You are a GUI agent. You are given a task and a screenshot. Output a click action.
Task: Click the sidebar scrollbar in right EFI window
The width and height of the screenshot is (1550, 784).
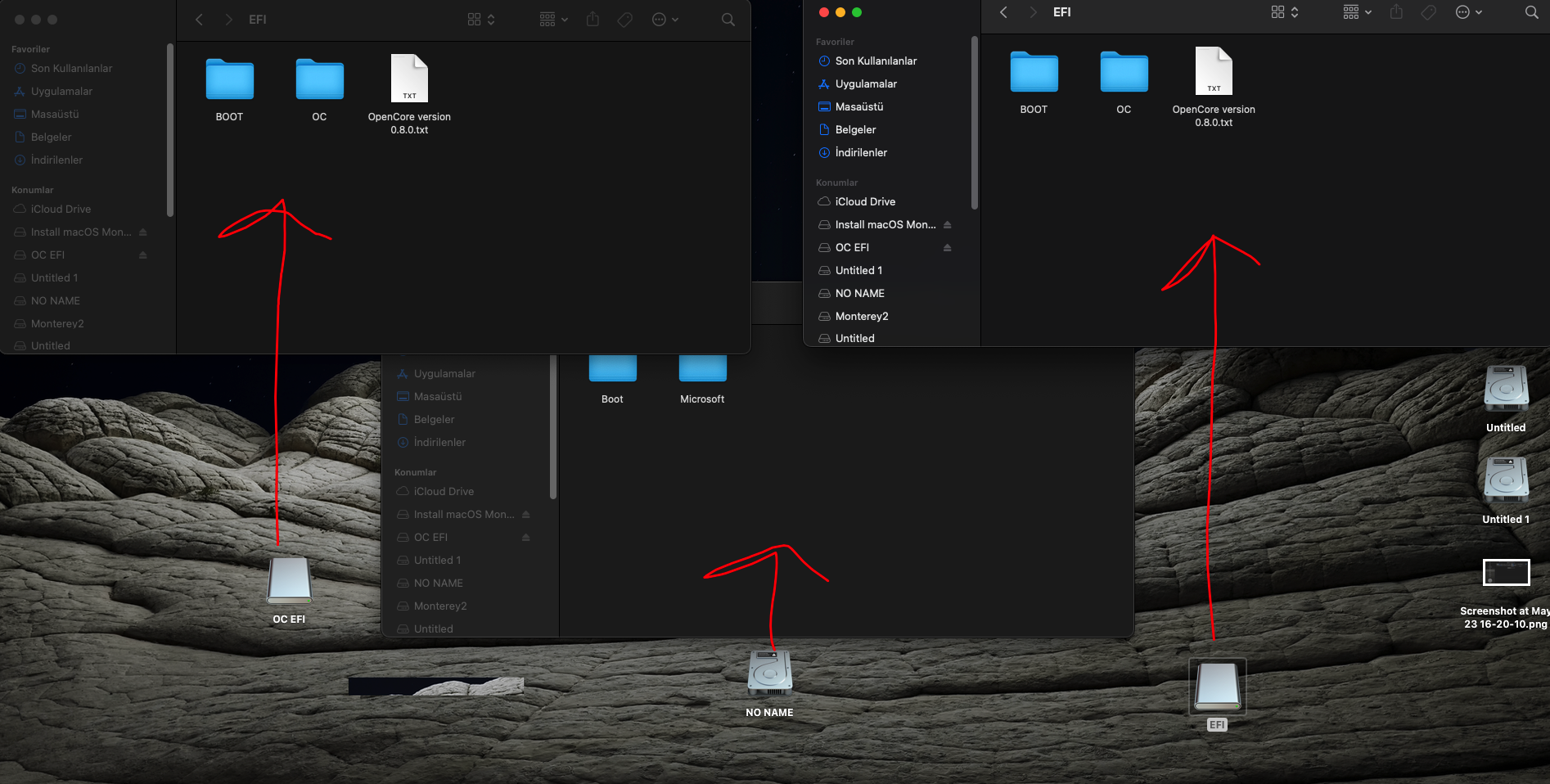coord(975,123)
